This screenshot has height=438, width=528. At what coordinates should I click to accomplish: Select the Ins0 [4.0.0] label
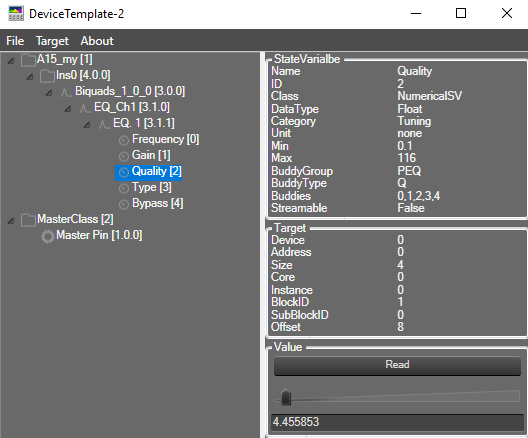[x=83, y=75]
